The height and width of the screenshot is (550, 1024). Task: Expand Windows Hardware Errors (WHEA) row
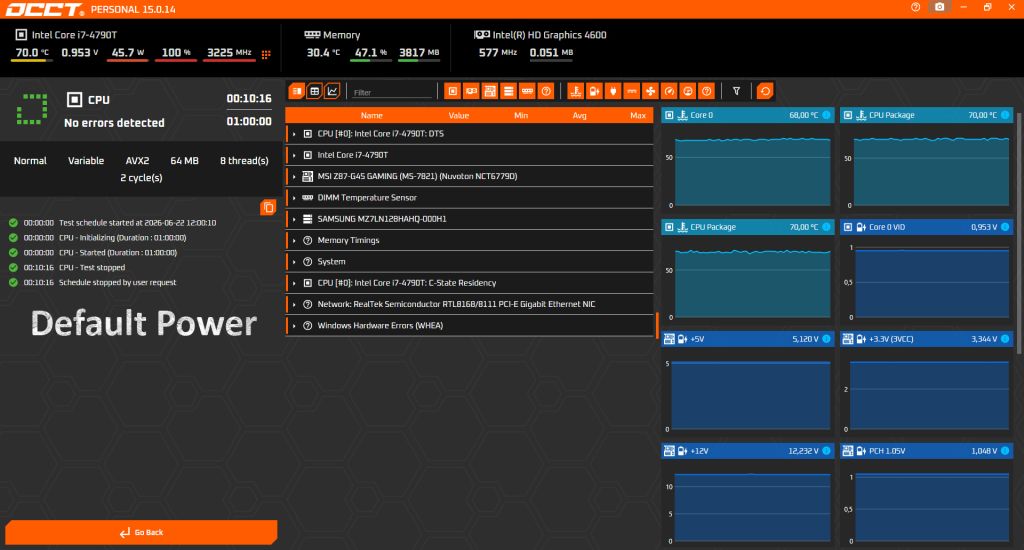point(470,325)
